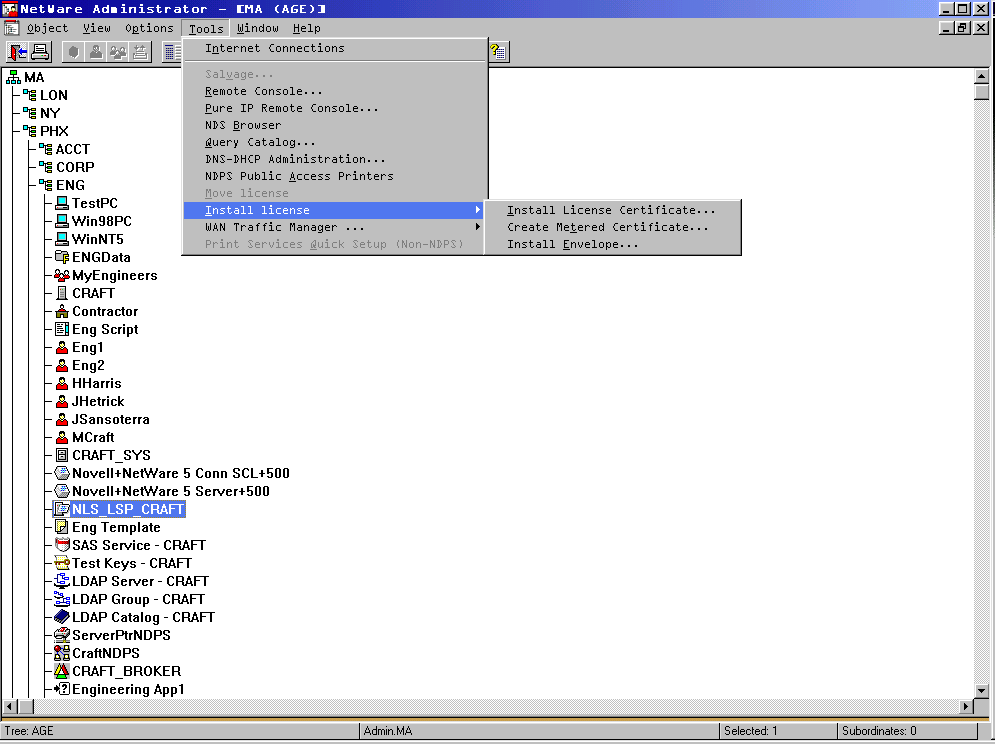Select the ServerPtrNDPS printer icon

pos(62,635)
